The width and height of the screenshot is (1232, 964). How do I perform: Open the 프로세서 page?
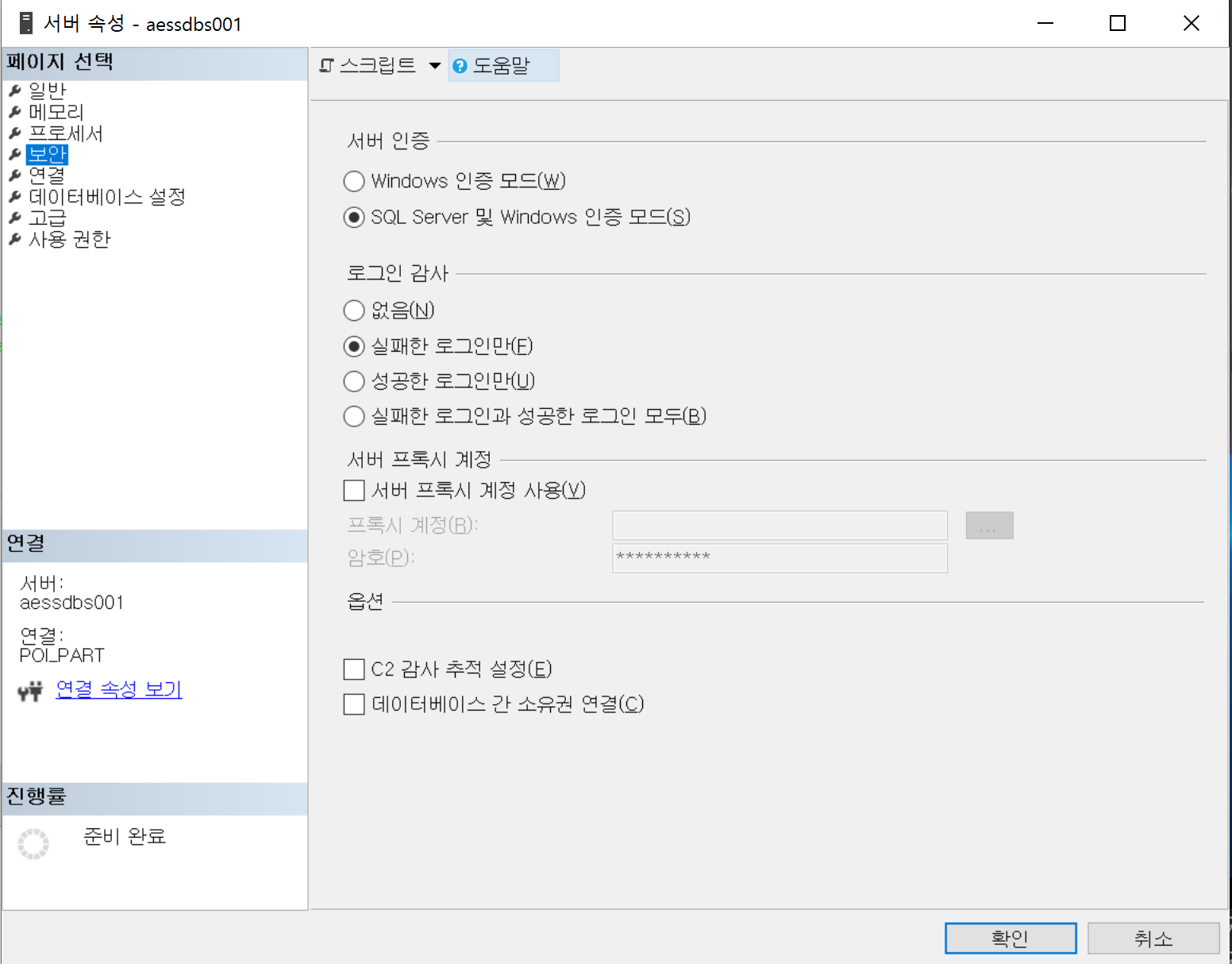(x=65, y=133)
